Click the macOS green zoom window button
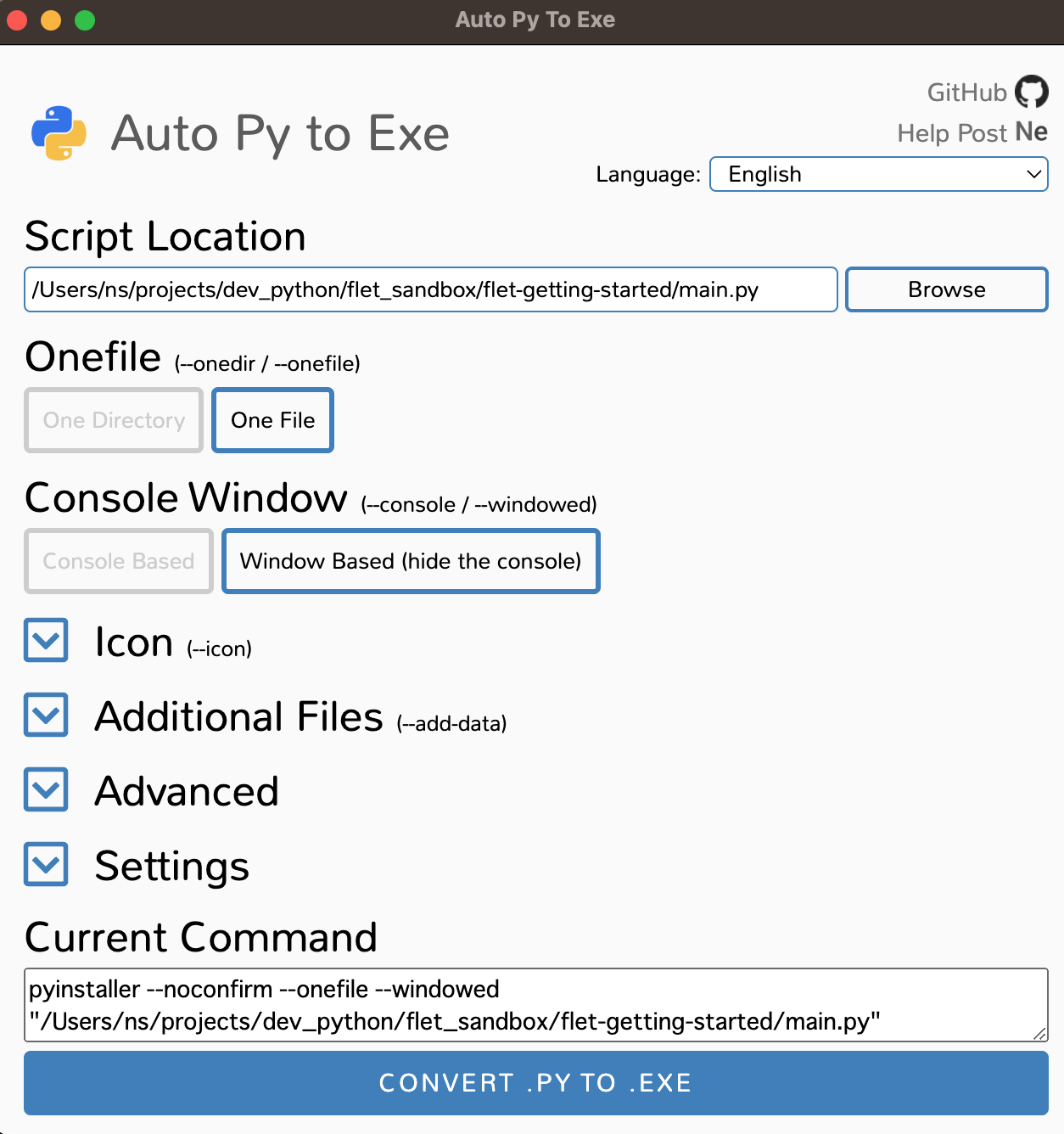Image resolution: width=1064 pixels, height=1134 pixels. (x=85, y=20)
